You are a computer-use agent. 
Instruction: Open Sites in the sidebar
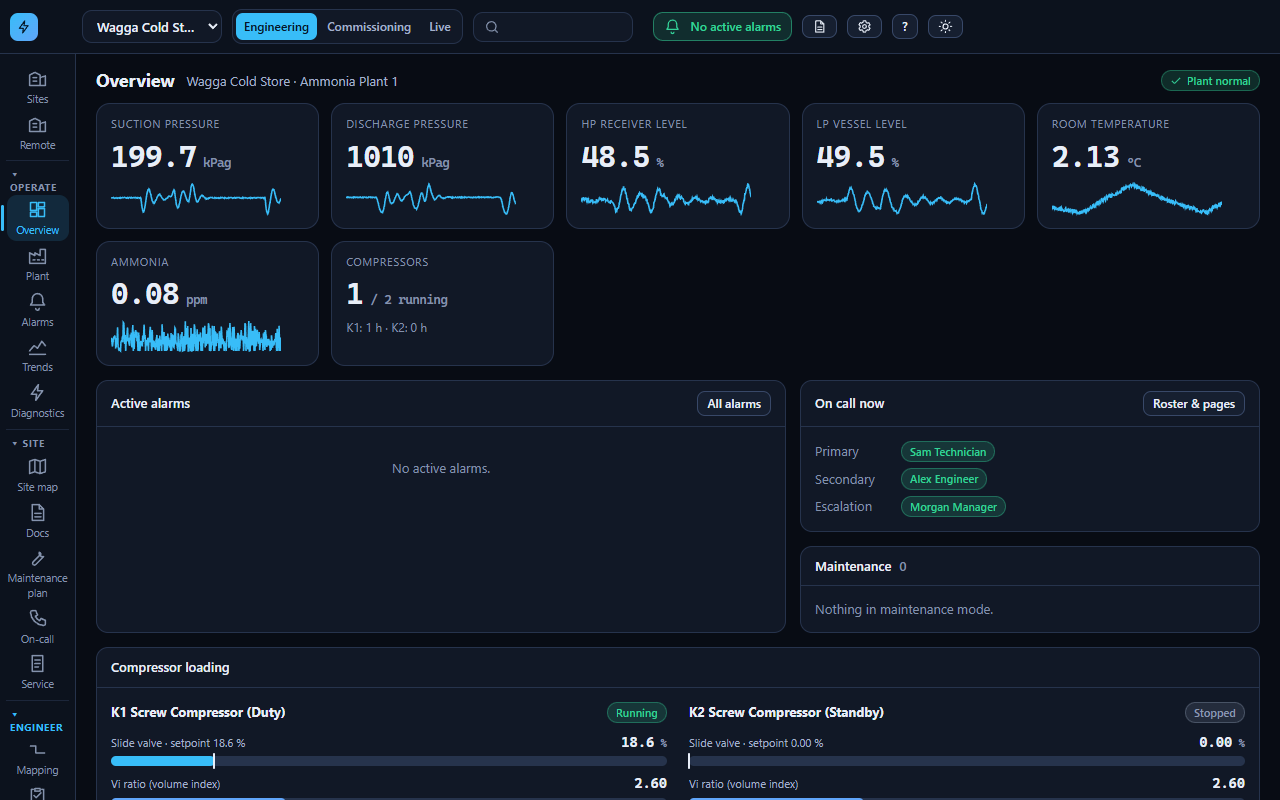pos(37,88)
